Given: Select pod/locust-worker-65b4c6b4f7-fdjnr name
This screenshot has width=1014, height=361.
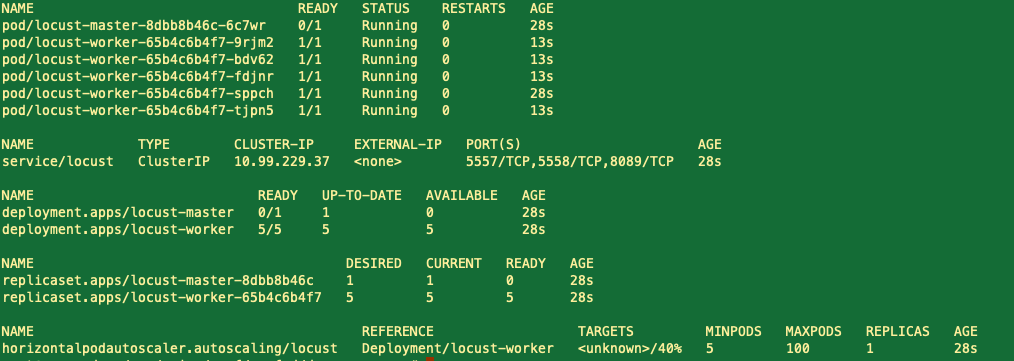Looking at the screenshot, I should click(x=137, y=76).
